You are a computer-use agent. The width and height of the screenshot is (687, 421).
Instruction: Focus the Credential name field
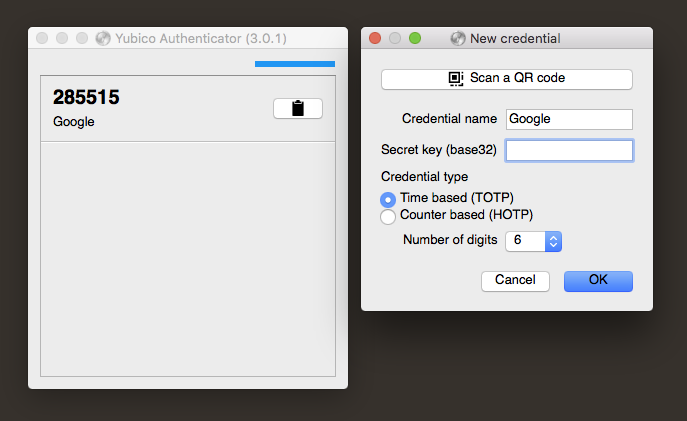(569, 119)
